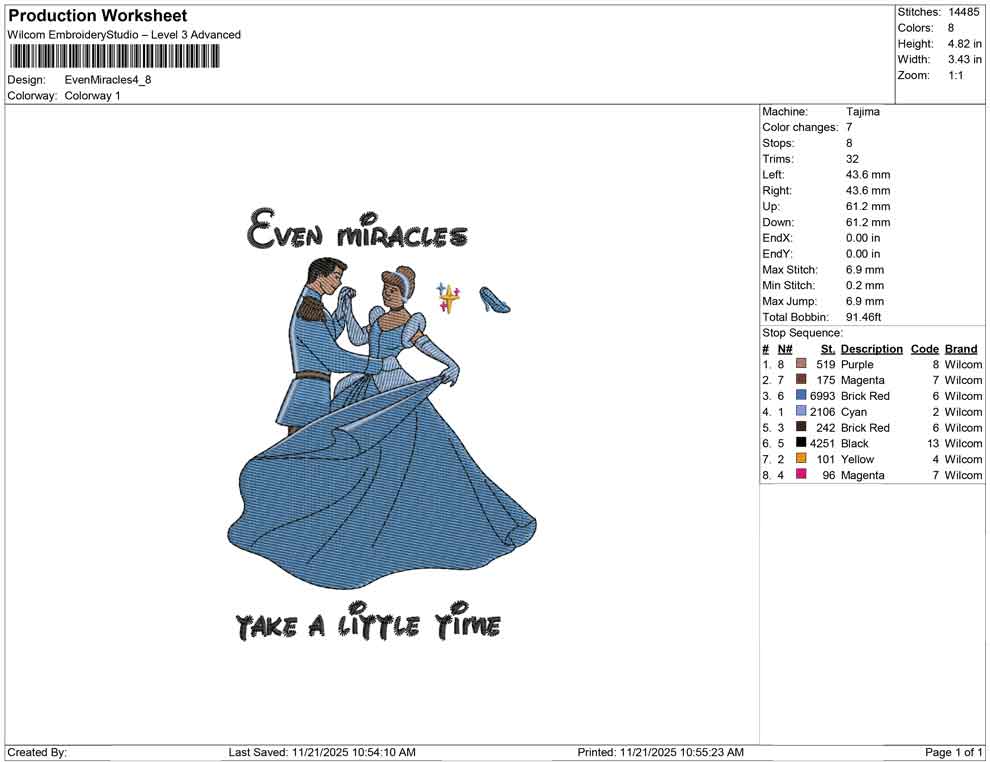Select the Cyan color swatch
990x762 pixels.
[801, 411]
